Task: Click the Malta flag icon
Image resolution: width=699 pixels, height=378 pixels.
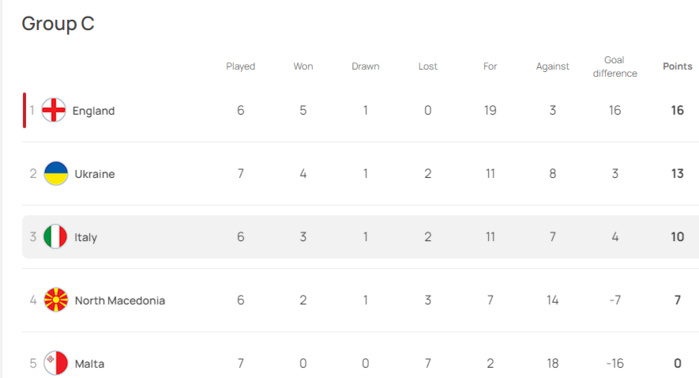Action: [x=56, y=363]
